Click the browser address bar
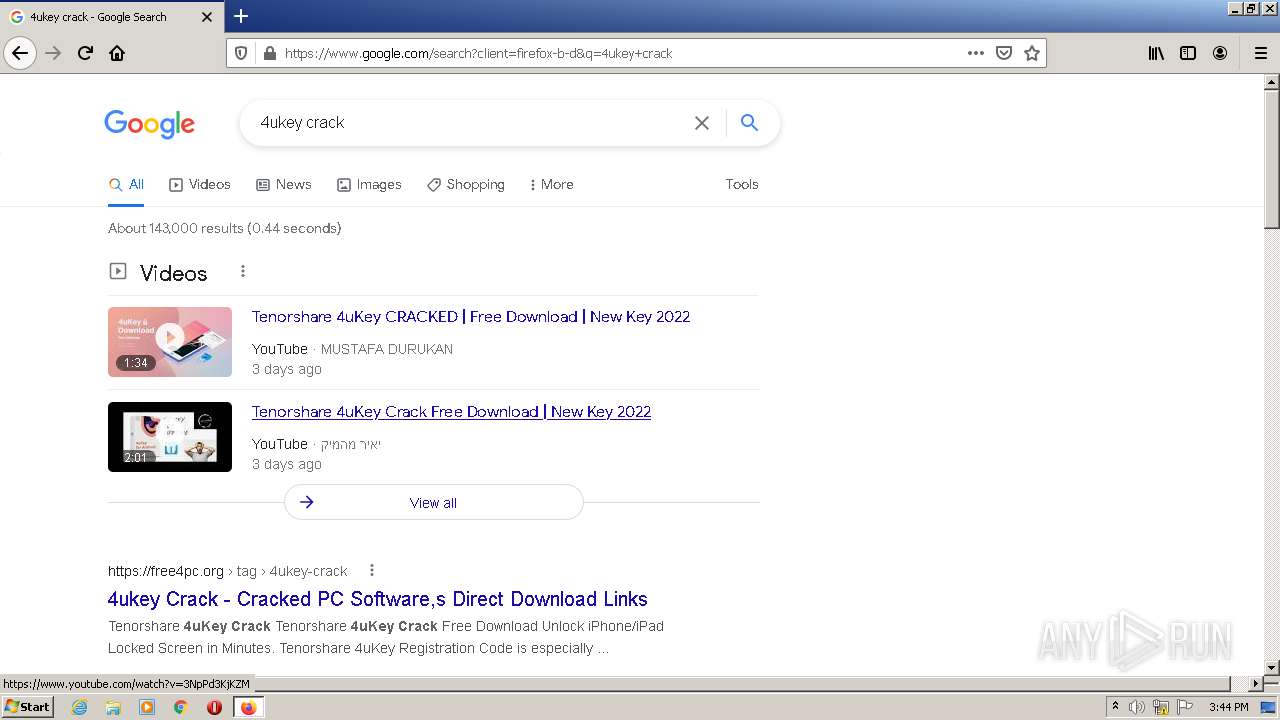The width and height of the screenshot is (1280, 720). [620, 53]
